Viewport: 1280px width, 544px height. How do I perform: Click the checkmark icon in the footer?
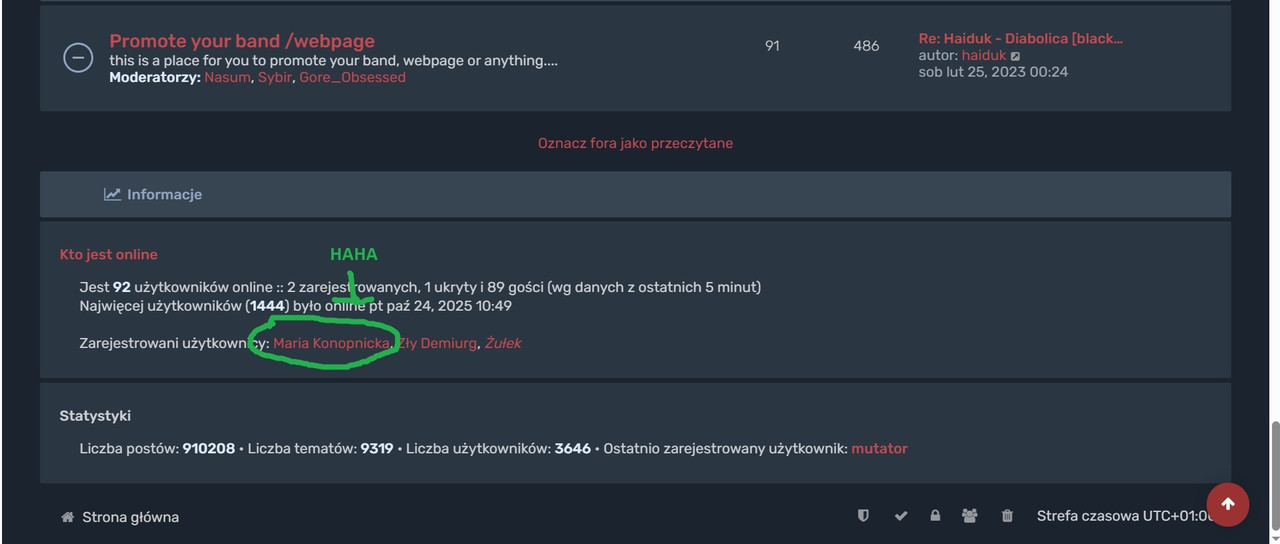901,516
